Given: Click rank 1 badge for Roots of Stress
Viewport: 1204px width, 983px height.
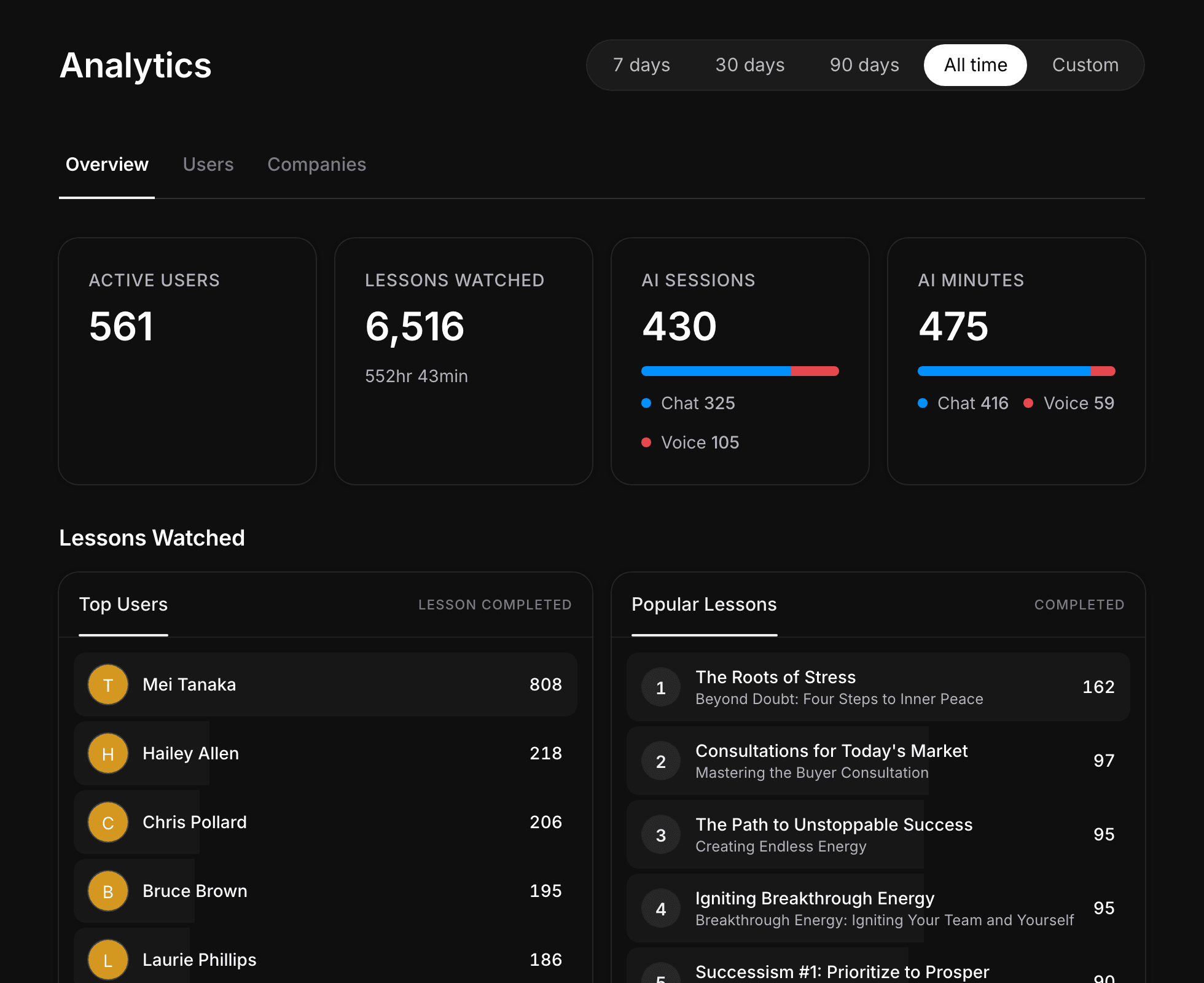Looking at the screenshot, I should click(x=661, y=687).
